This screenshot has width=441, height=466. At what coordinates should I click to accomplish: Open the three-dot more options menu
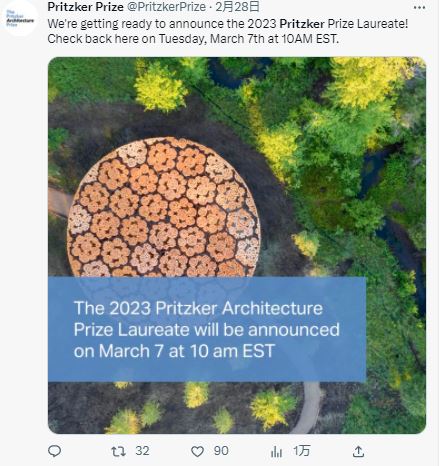tap(419, 7)
